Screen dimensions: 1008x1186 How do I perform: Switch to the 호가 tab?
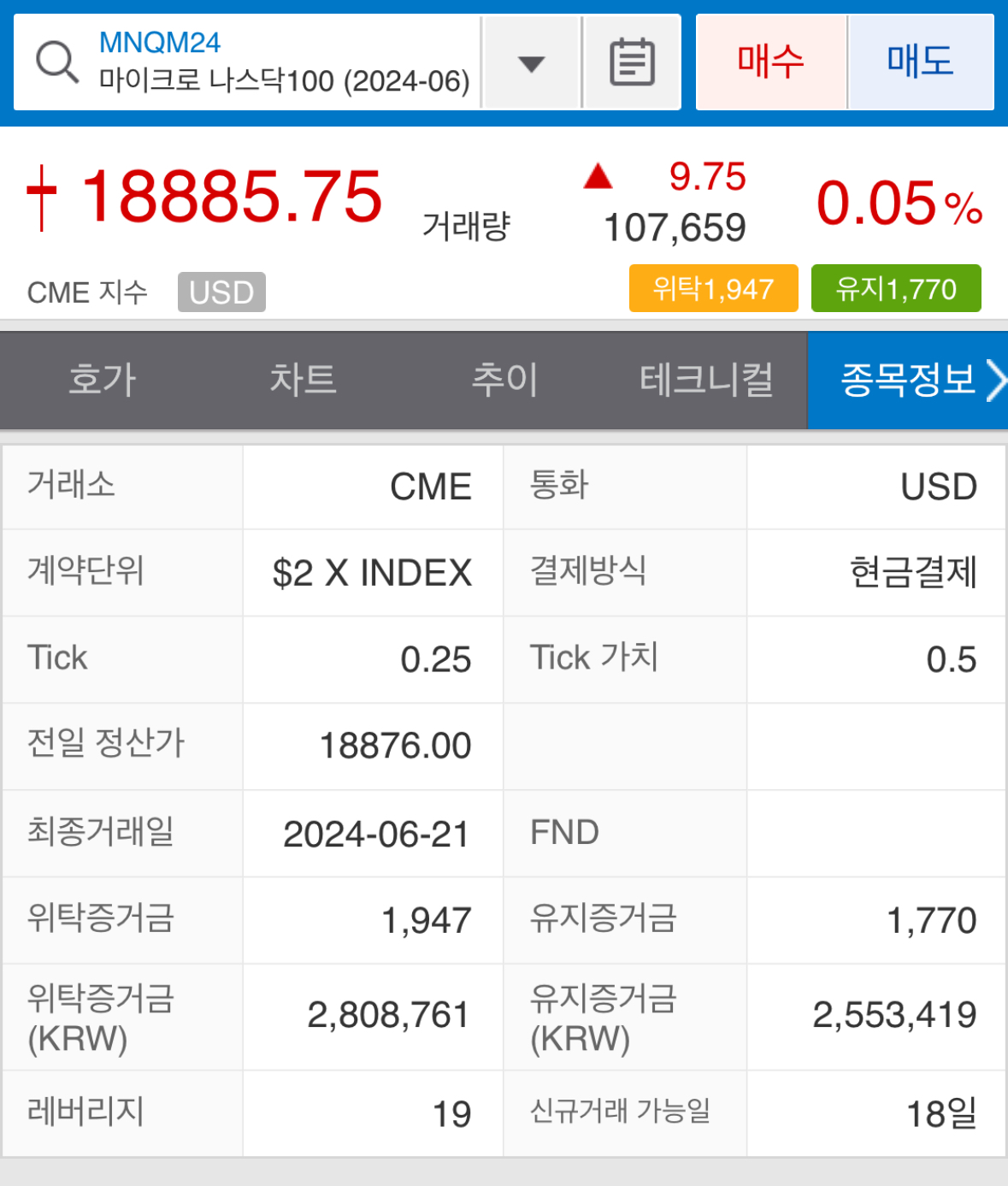point(102,380)
